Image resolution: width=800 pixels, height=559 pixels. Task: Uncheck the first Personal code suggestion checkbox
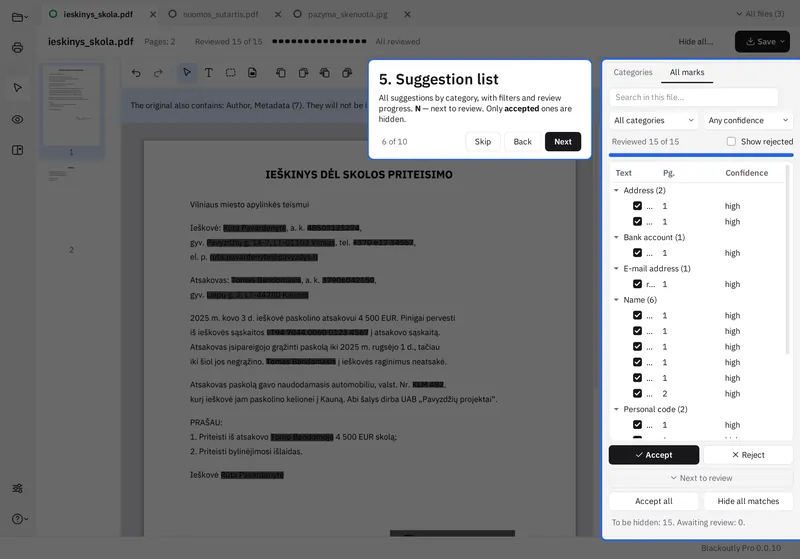[x=637, y=424]
